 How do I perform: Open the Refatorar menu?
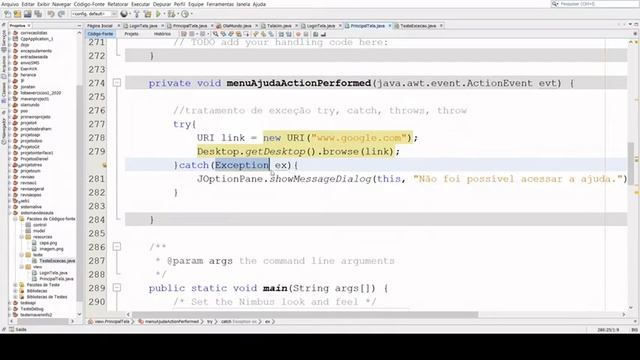click(x=118, y=4)
